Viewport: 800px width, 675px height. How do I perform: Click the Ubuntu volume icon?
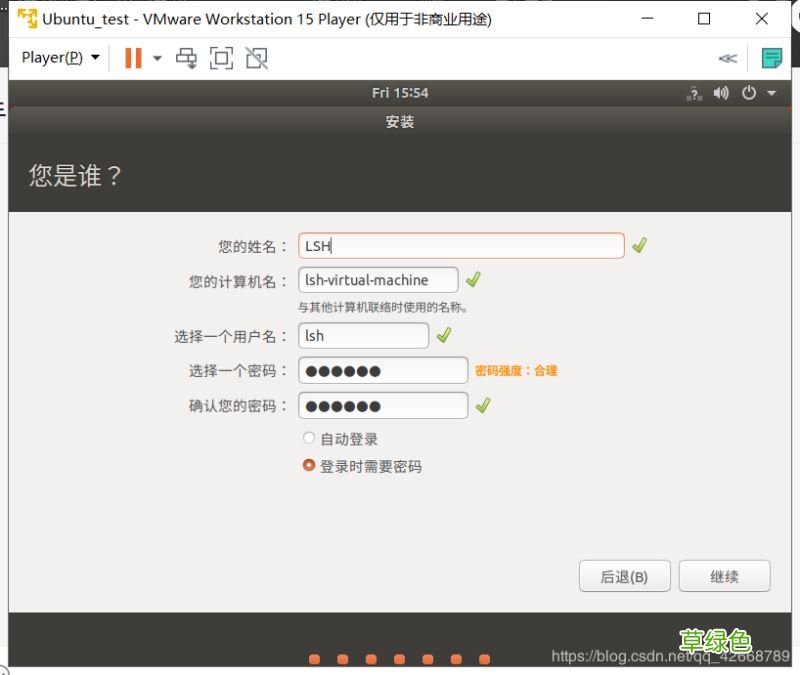(721, 93)
